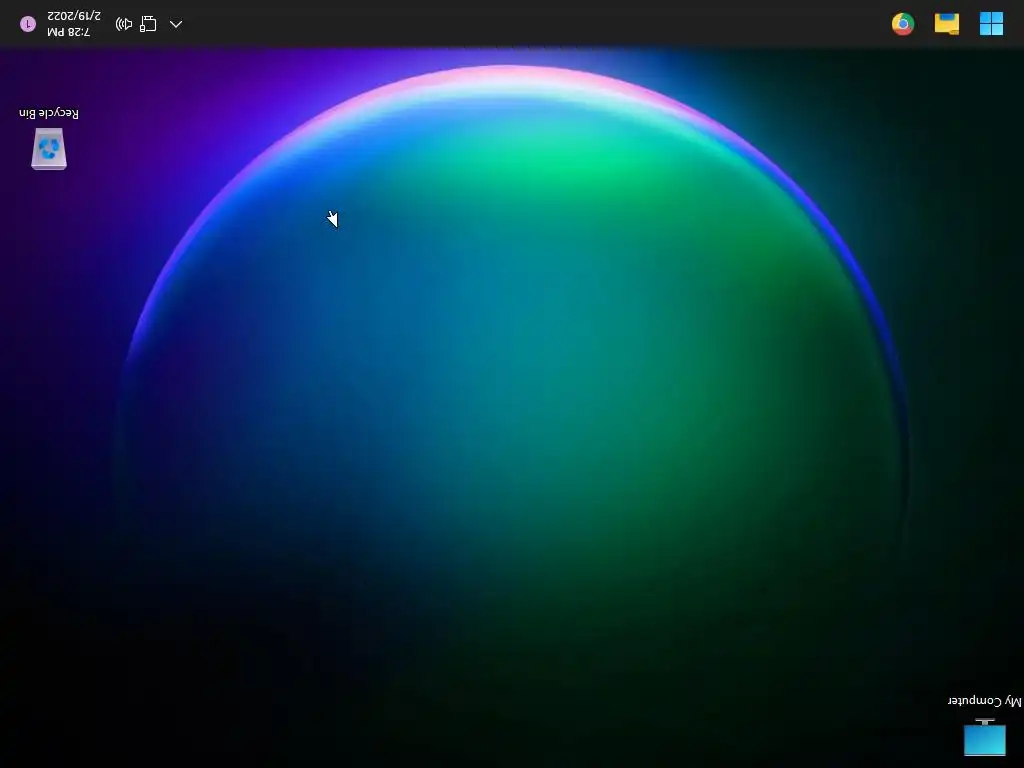Screen dimensions: 1024x768
Task: Click the Recycle Bin label text
Action: [49, 113]
